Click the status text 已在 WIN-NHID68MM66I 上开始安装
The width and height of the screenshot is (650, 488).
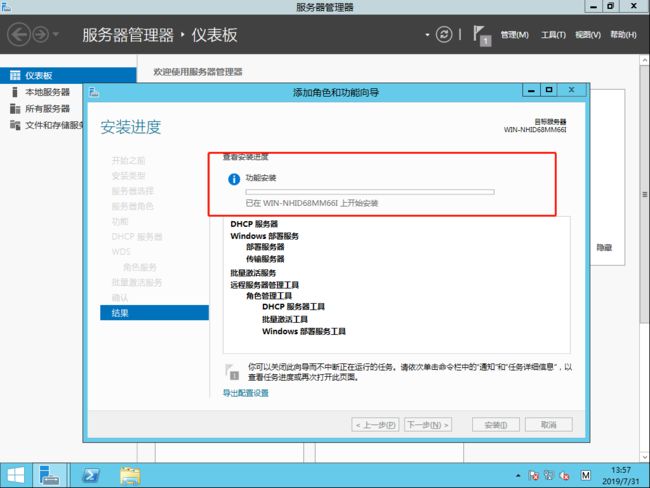pos(312,203)
